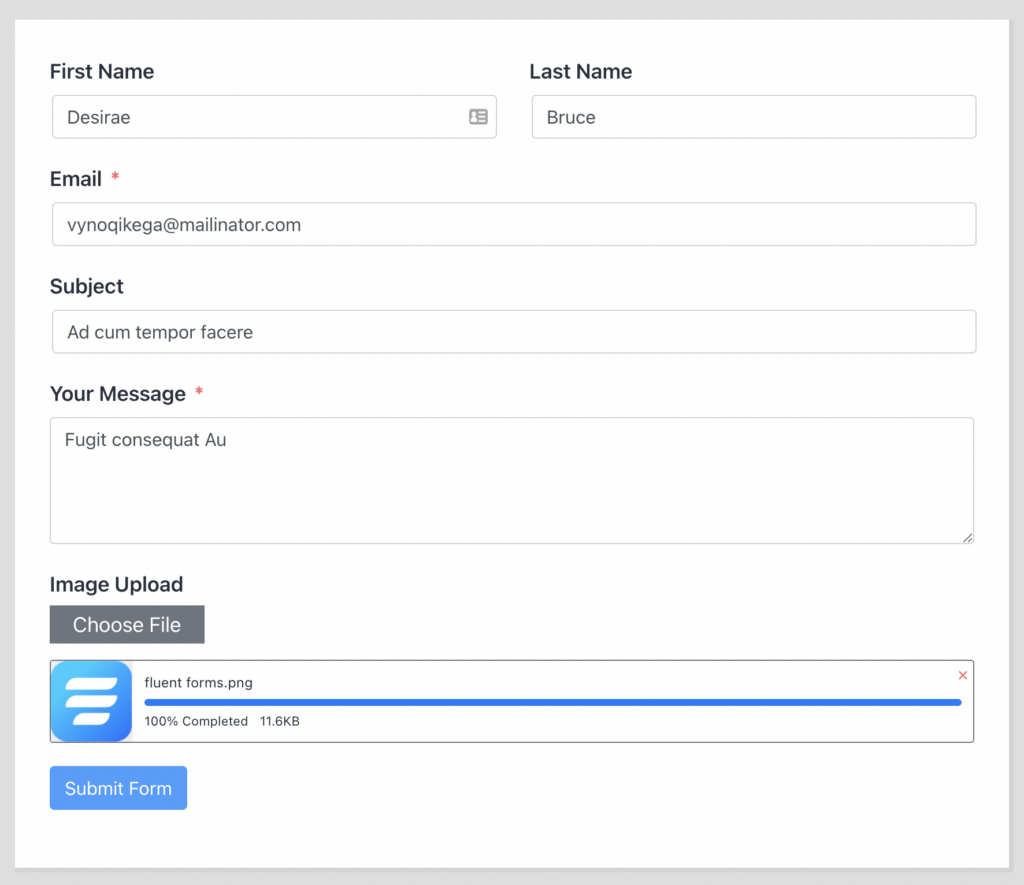
Task: Click the Choose File button
Action: click(127, 624)
